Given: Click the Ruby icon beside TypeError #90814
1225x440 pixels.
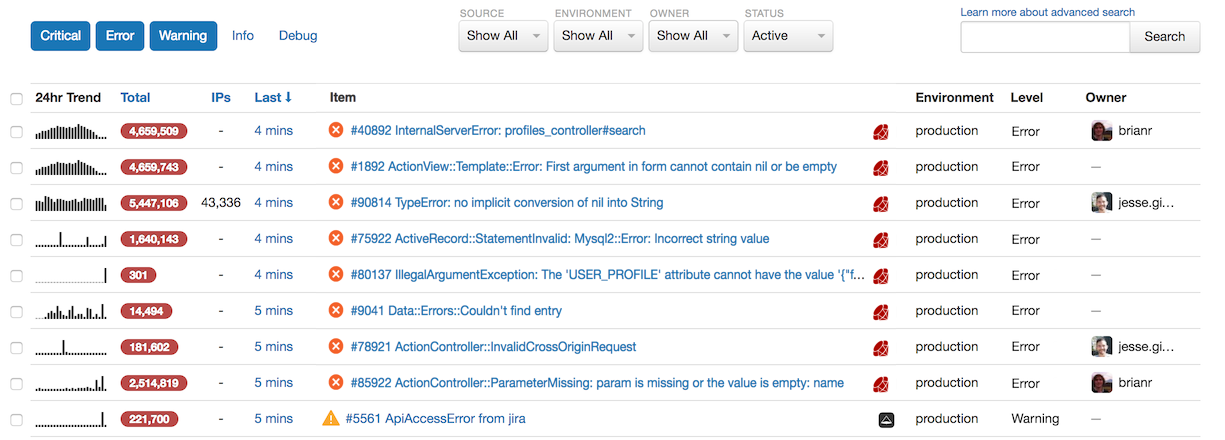Looking at the screenshot, I should [881, 204].
